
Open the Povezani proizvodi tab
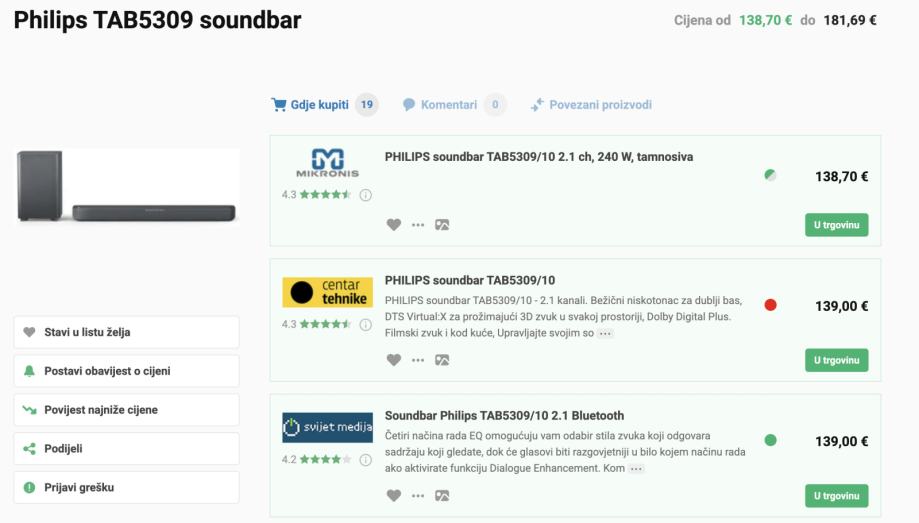click(591, 105)
